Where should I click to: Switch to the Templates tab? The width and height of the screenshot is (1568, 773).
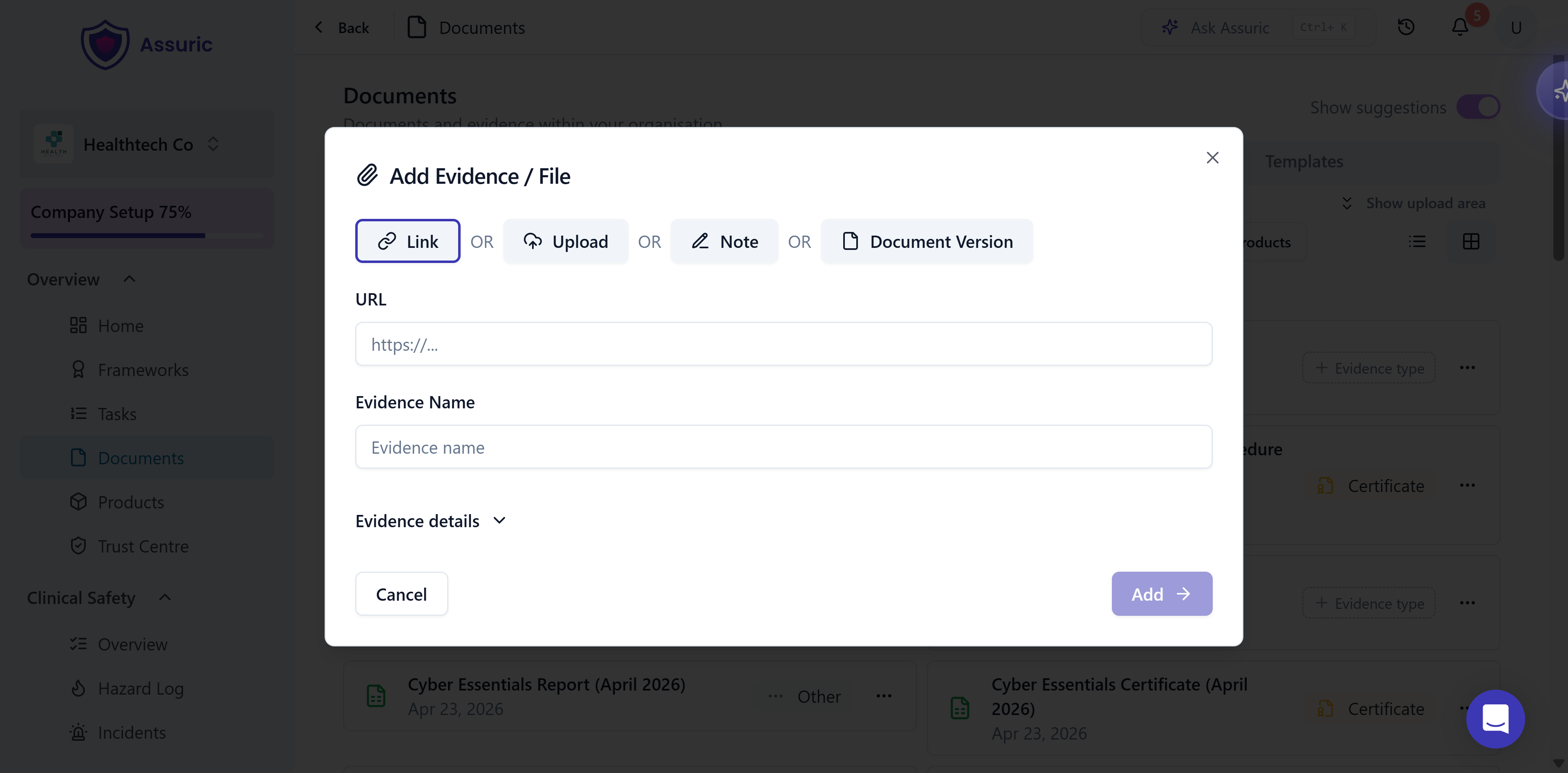click(1304, 161)
